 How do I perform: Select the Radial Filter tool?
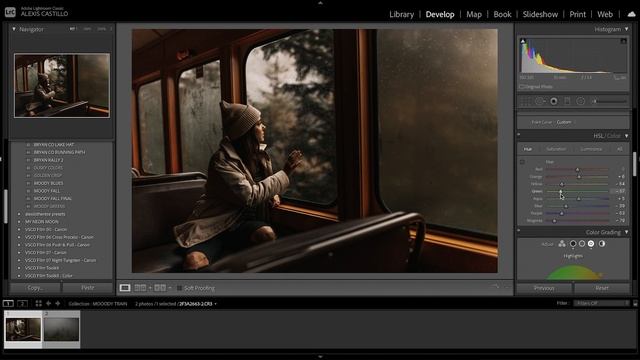click(x=580, y=101)
